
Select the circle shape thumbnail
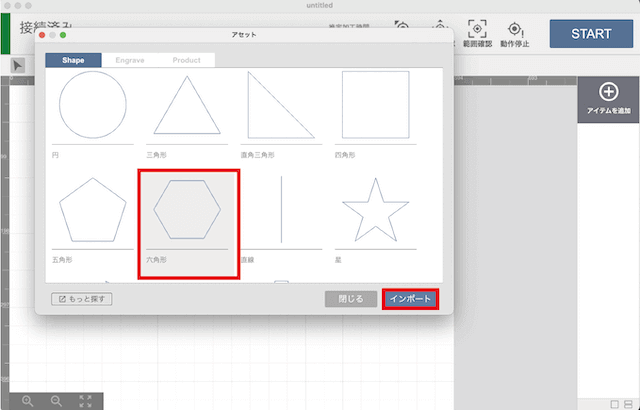pyautogui.click(x=93, y=105)
